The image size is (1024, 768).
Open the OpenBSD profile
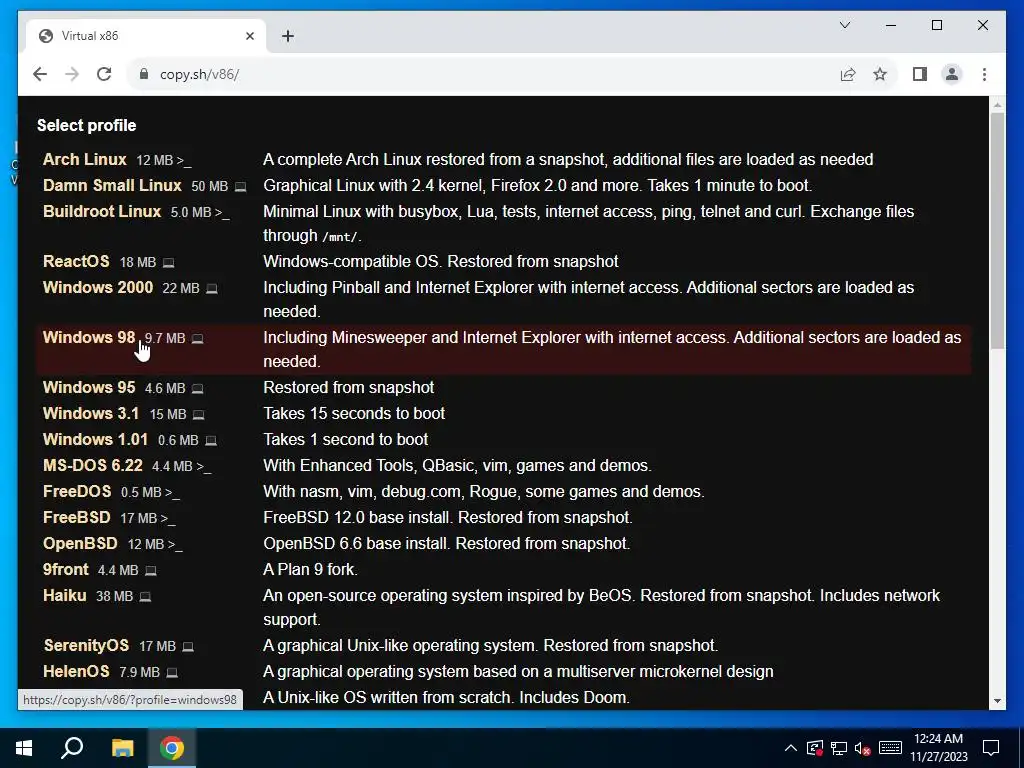(x=80, y=544)
